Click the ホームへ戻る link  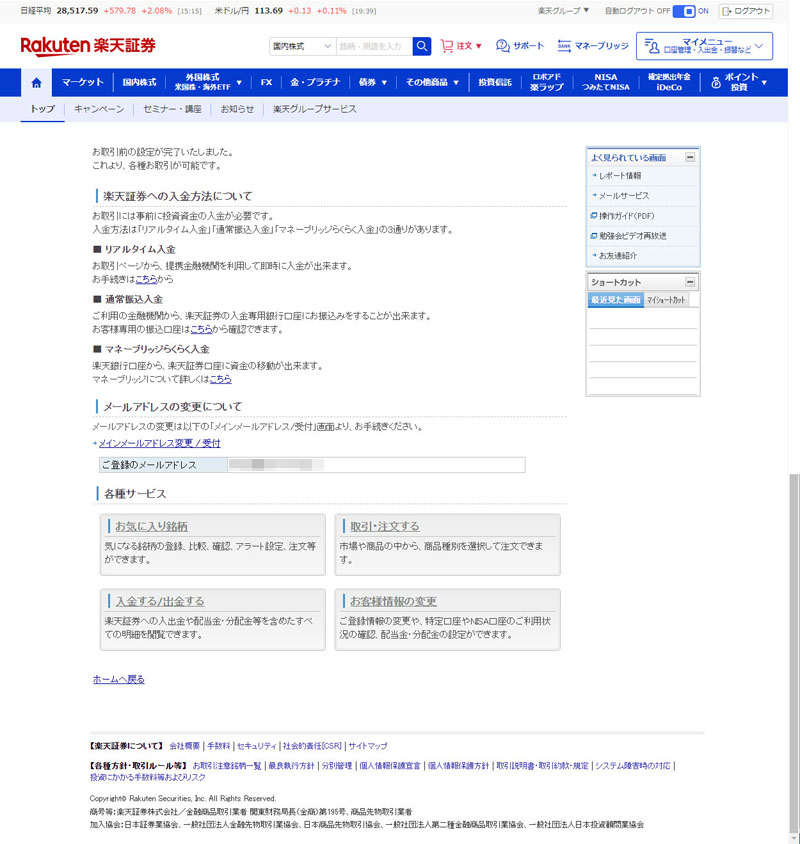click(118, 679)
